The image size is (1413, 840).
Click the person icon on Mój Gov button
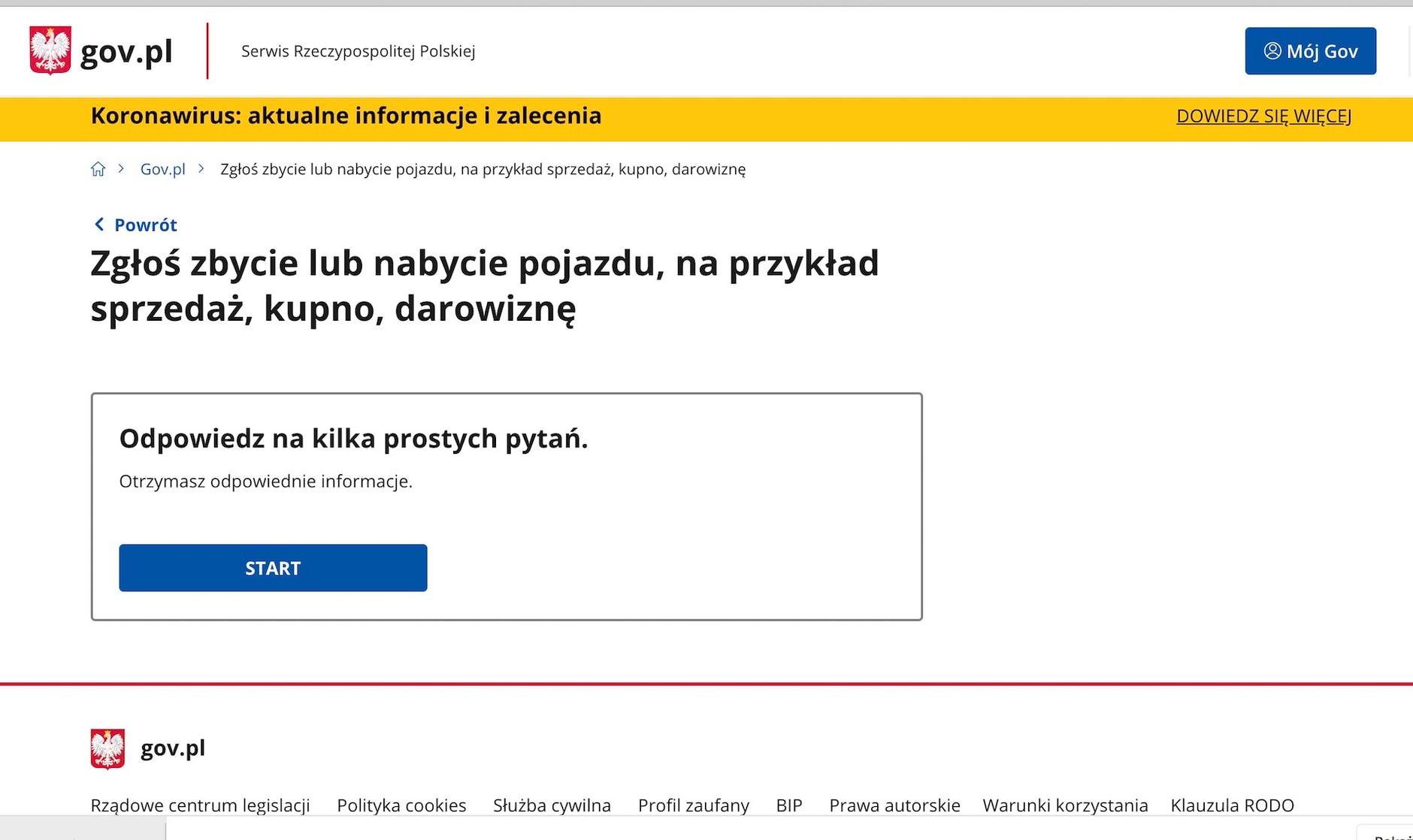1272,50
